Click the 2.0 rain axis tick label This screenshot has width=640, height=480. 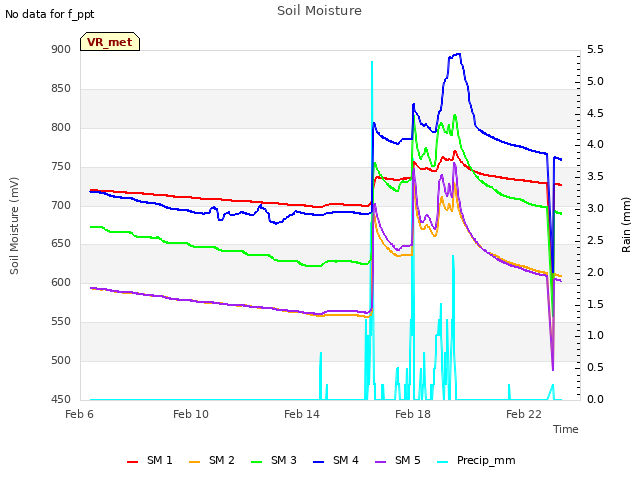pos(595,272)
